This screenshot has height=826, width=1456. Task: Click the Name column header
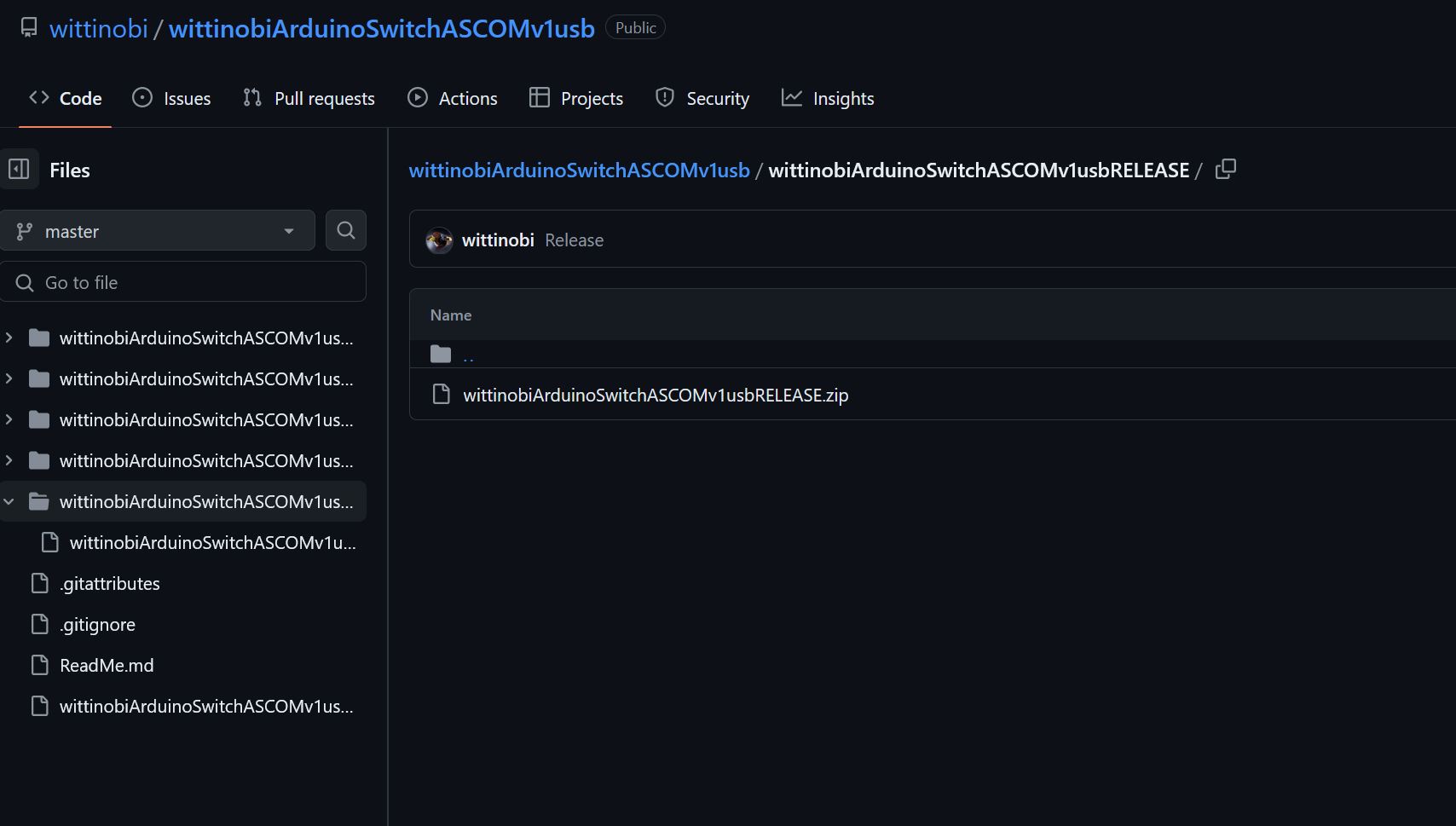coord(451,315)
